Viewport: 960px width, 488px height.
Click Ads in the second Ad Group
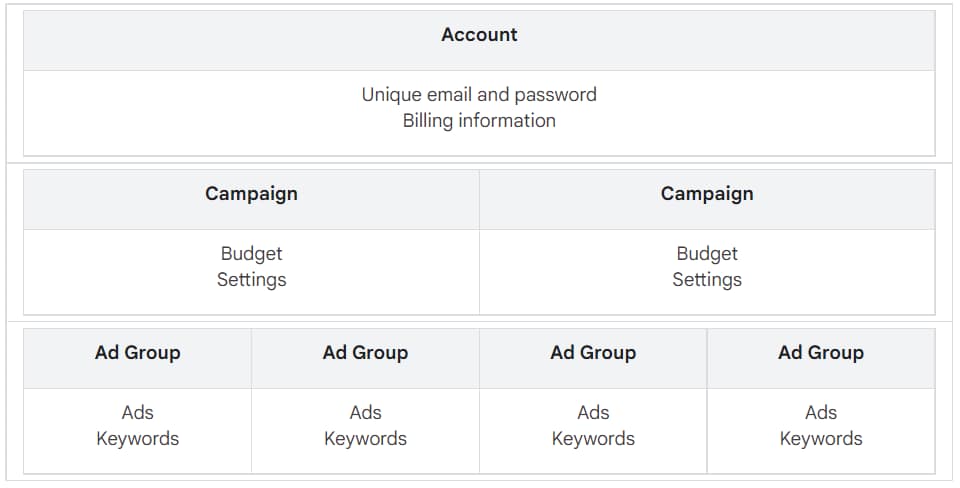tap(366, 413)
